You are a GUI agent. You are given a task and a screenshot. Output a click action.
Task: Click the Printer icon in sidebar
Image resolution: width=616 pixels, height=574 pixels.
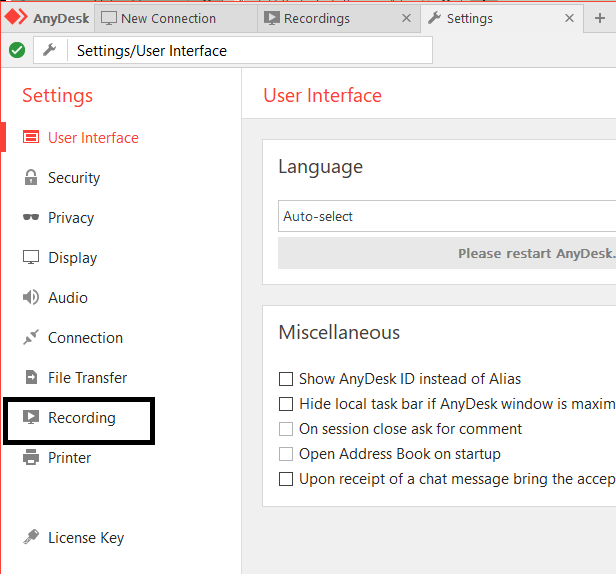click(31, 458)
